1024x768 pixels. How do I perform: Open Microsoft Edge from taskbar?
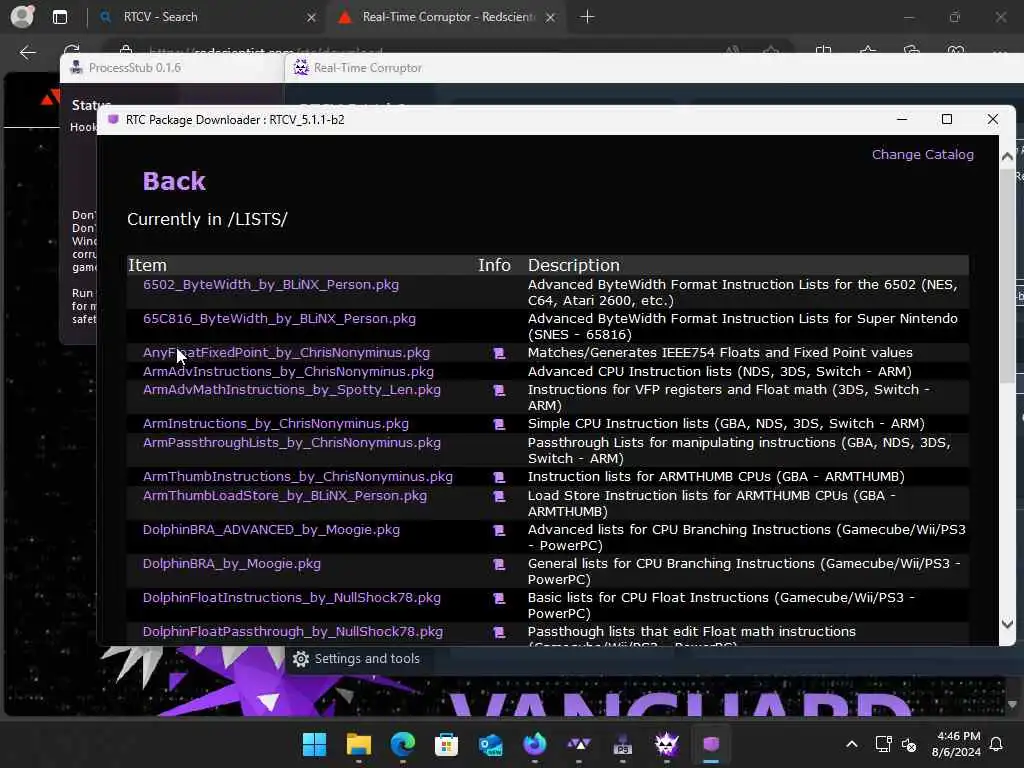[403, 744]
